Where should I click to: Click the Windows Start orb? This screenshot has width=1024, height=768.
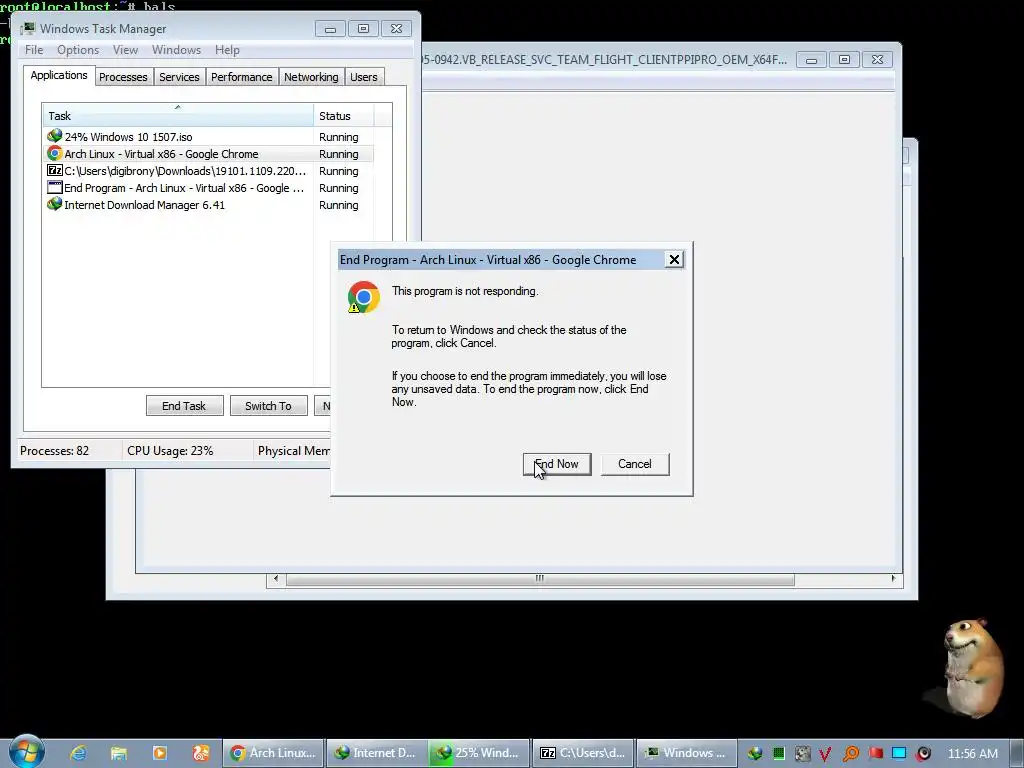26,751
